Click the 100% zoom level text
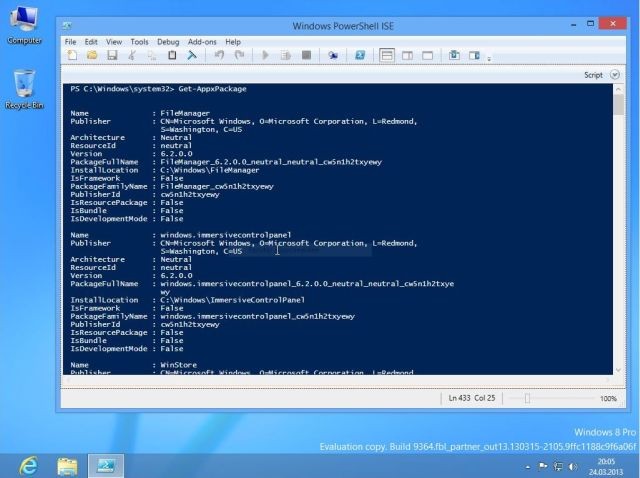The image size is (640, 478). (608, 398)
